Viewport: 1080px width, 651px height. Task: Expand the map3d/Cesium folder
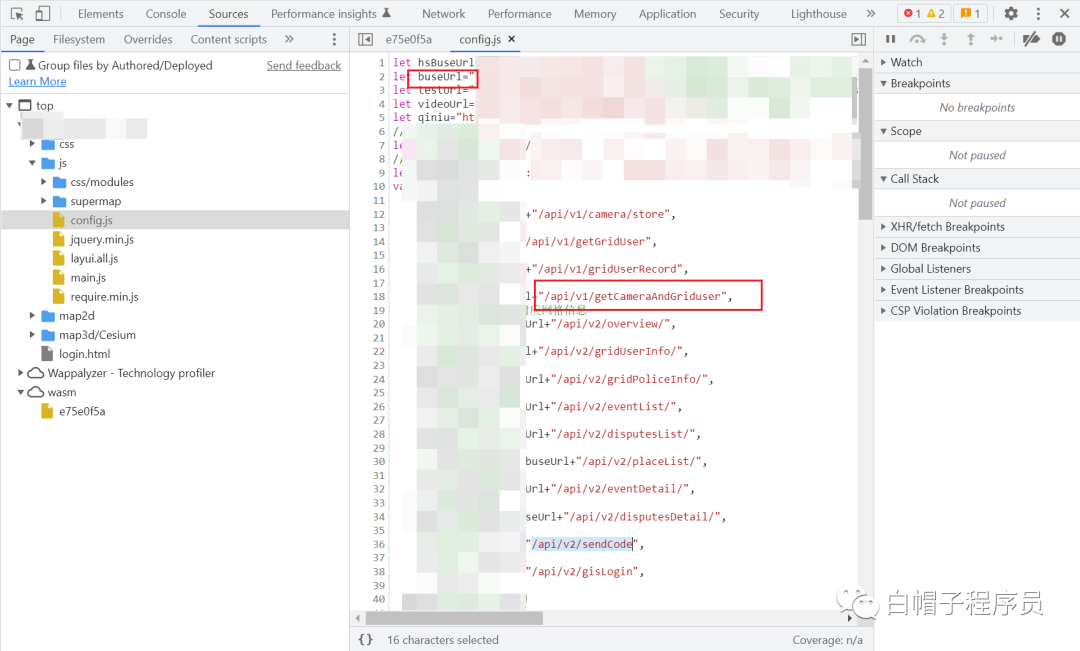point(32,335)
